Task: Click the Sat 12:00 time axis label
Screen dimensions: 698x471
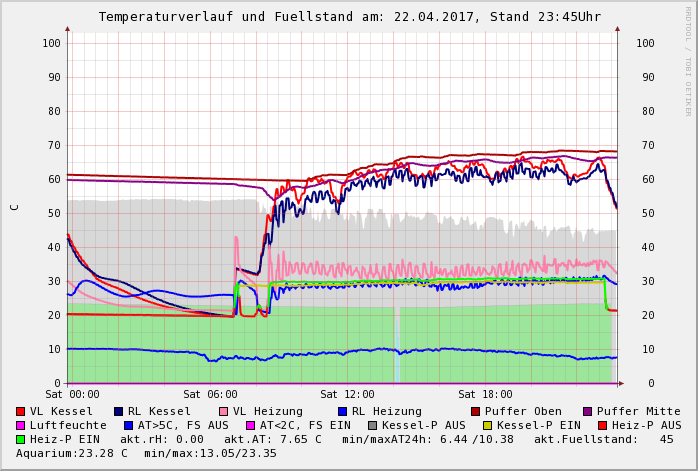Action: [347, 395]
